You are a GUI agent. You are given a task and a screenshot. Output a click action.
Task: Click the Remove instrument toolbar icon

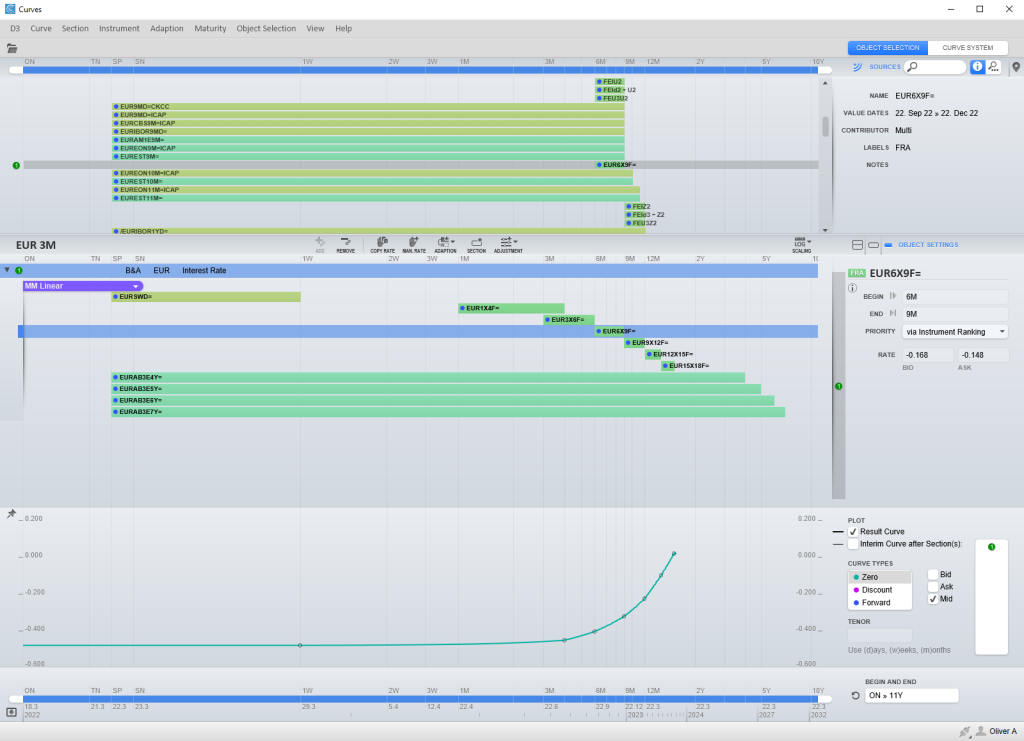coord(345,243)
